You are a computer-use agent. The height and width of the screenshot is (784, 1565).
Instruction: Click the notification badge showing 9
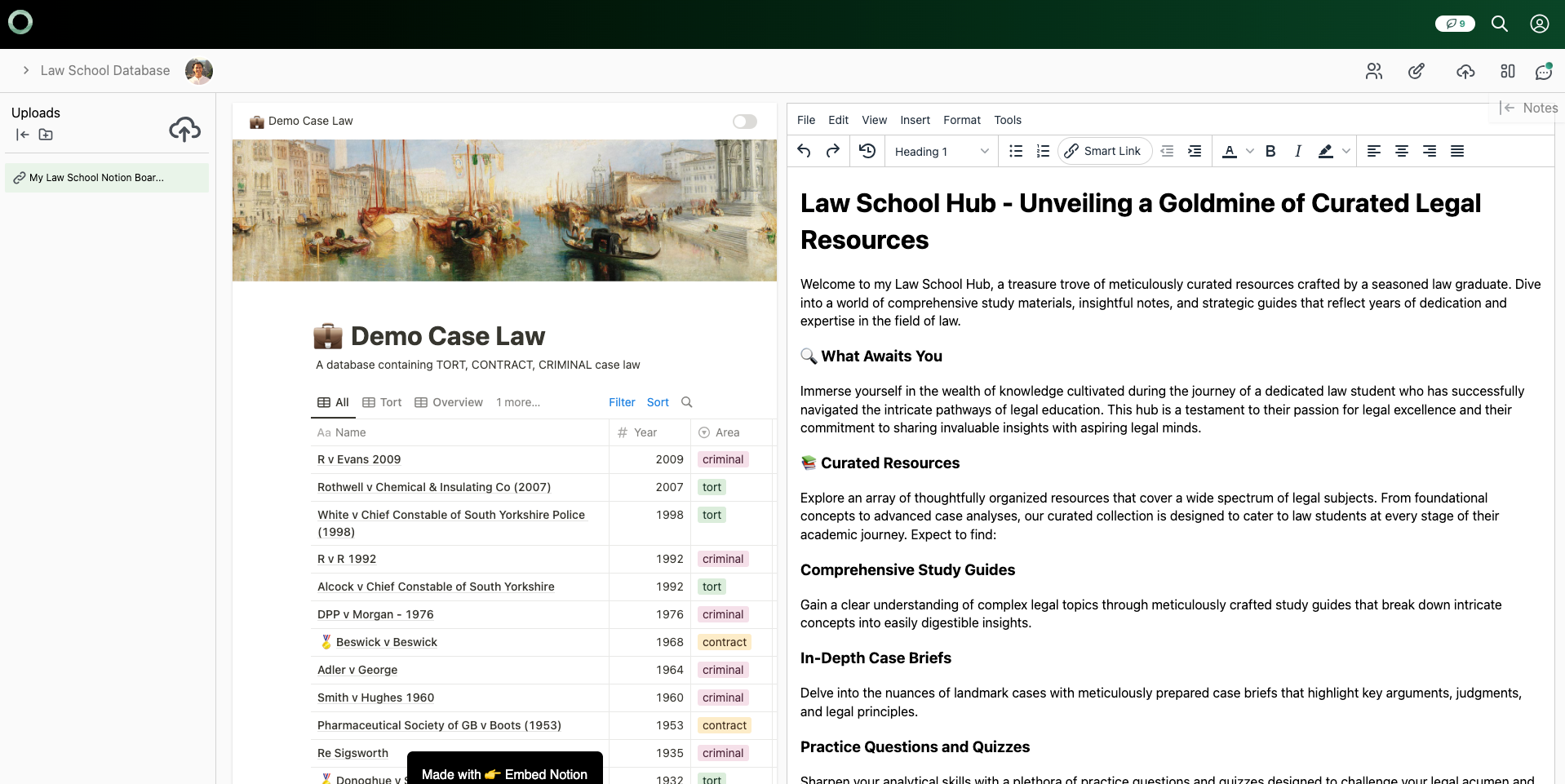point(1455,24)
